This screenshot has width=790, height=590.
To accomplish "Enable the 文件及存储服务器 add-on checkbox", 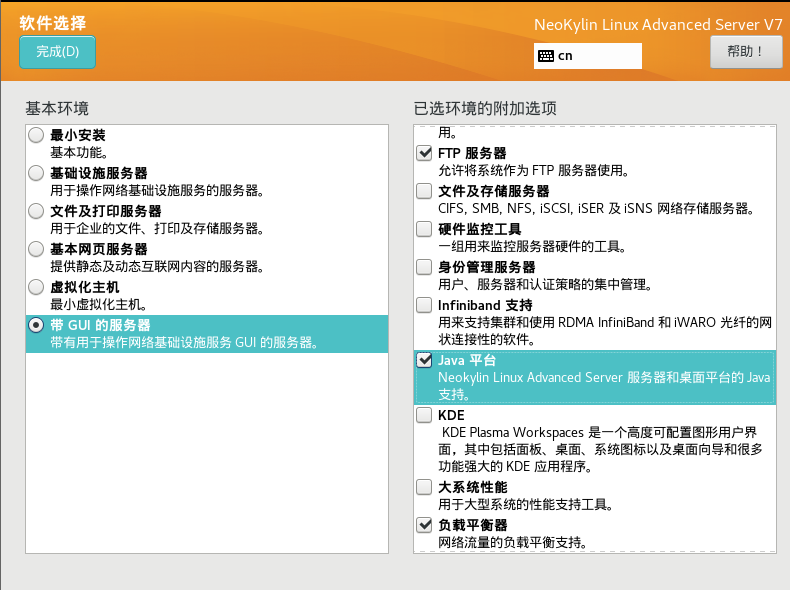I will 424,191.
